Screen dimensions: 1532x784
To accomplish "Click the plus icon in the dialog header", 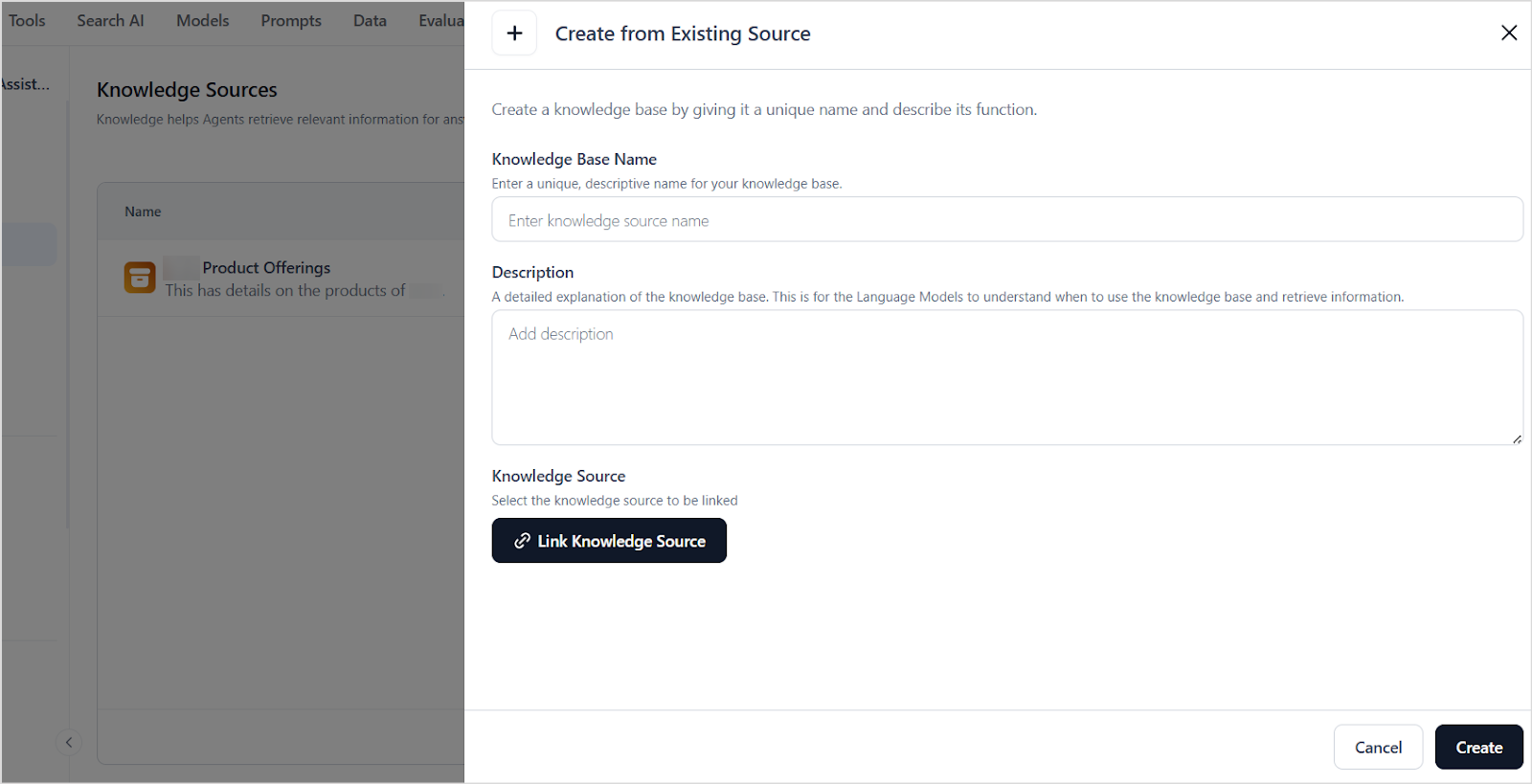I will click(514, 32).
